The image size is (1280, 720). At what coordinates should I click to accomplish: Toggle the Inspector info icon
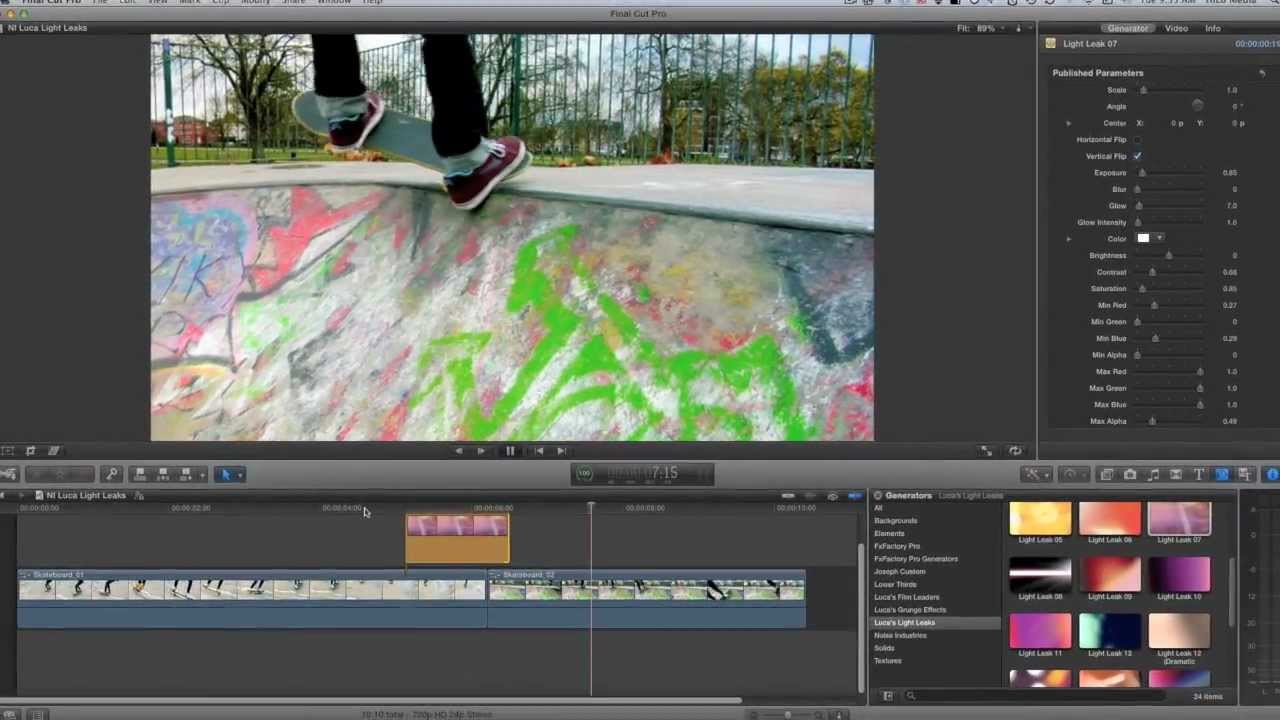pos(1272,475)
